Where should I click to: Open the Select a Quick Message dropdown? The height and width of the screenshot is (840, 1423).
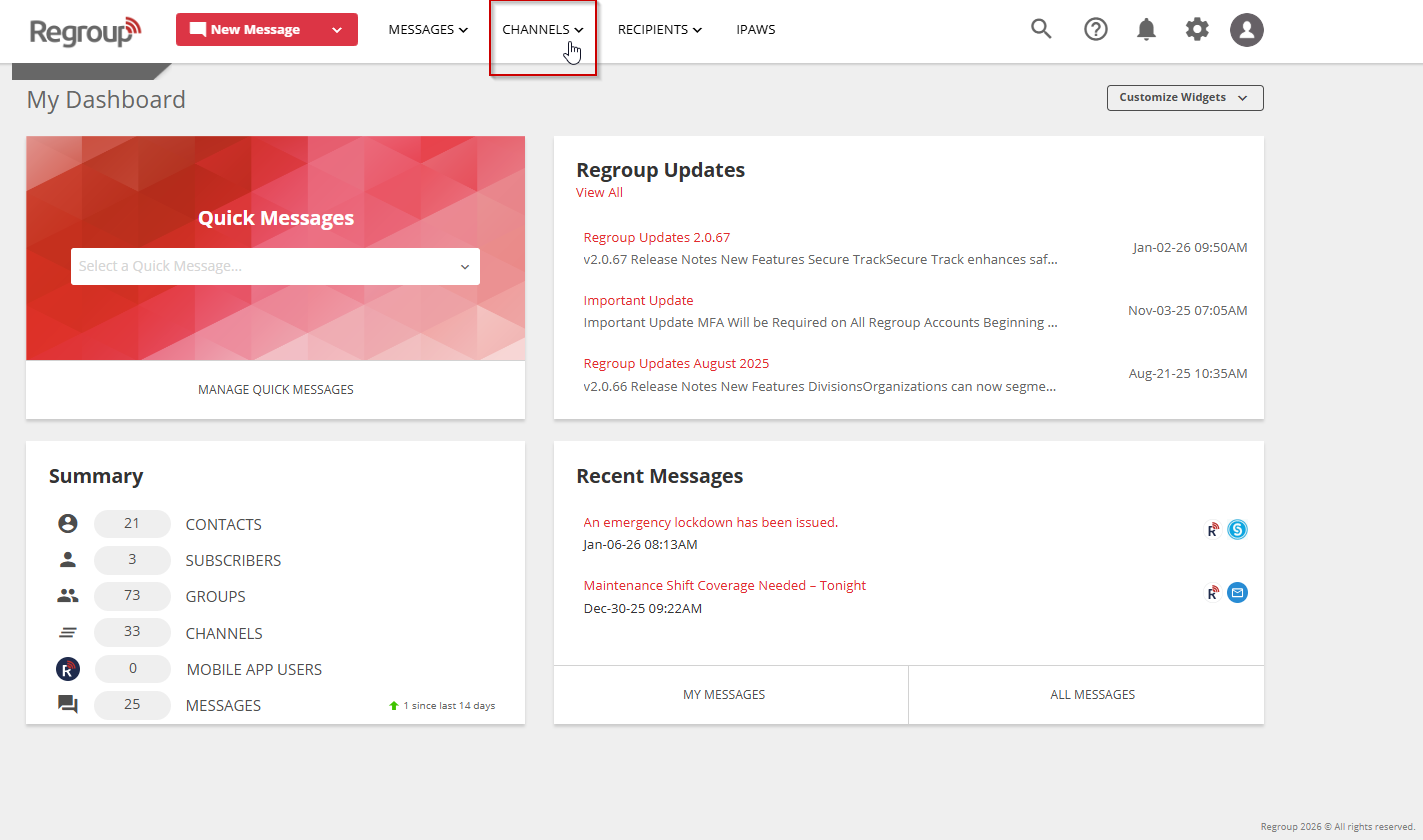tap(275, 266)
